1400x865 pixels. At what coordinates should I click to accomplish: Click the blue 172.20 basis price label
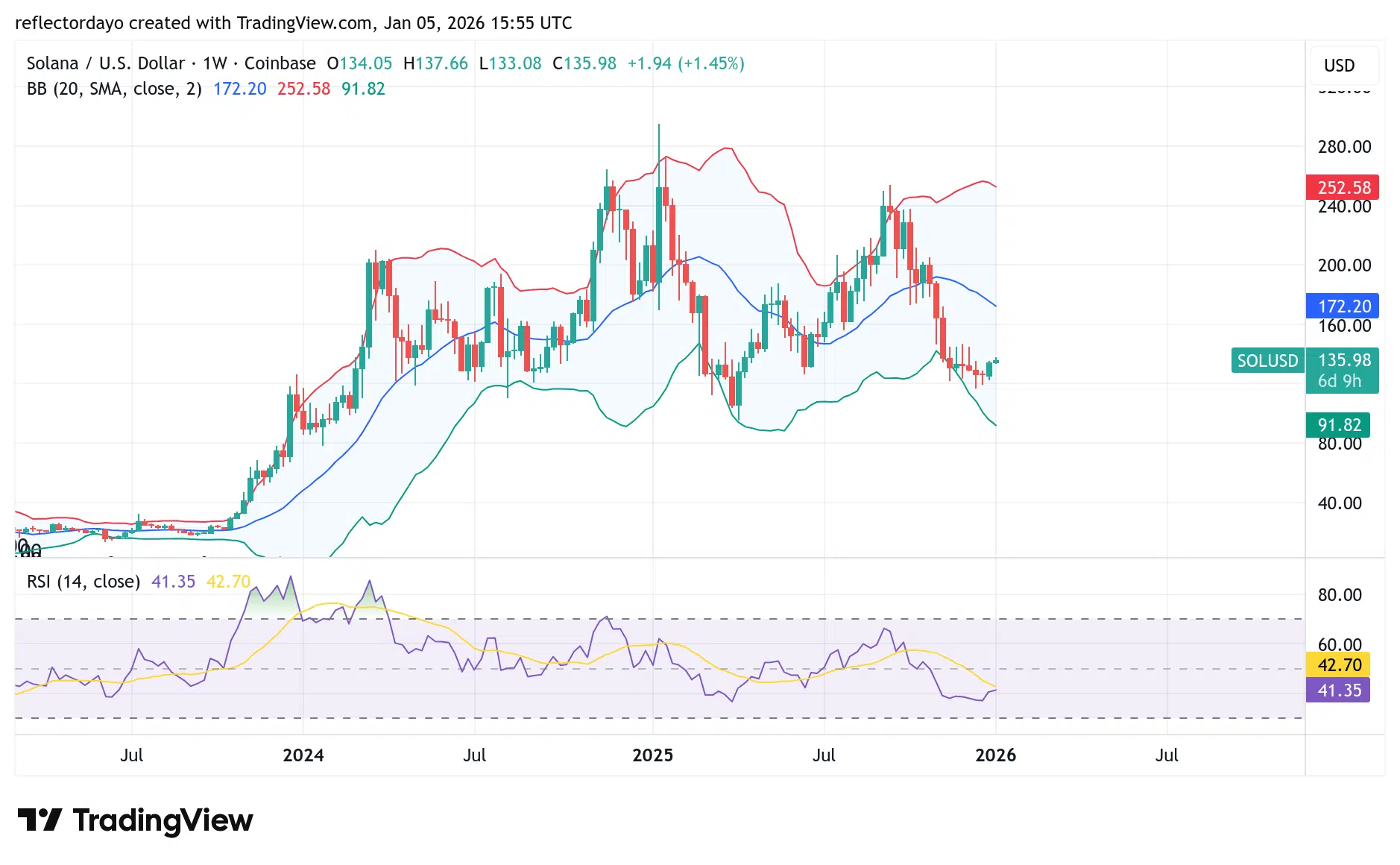click(x=1343, y=306)
